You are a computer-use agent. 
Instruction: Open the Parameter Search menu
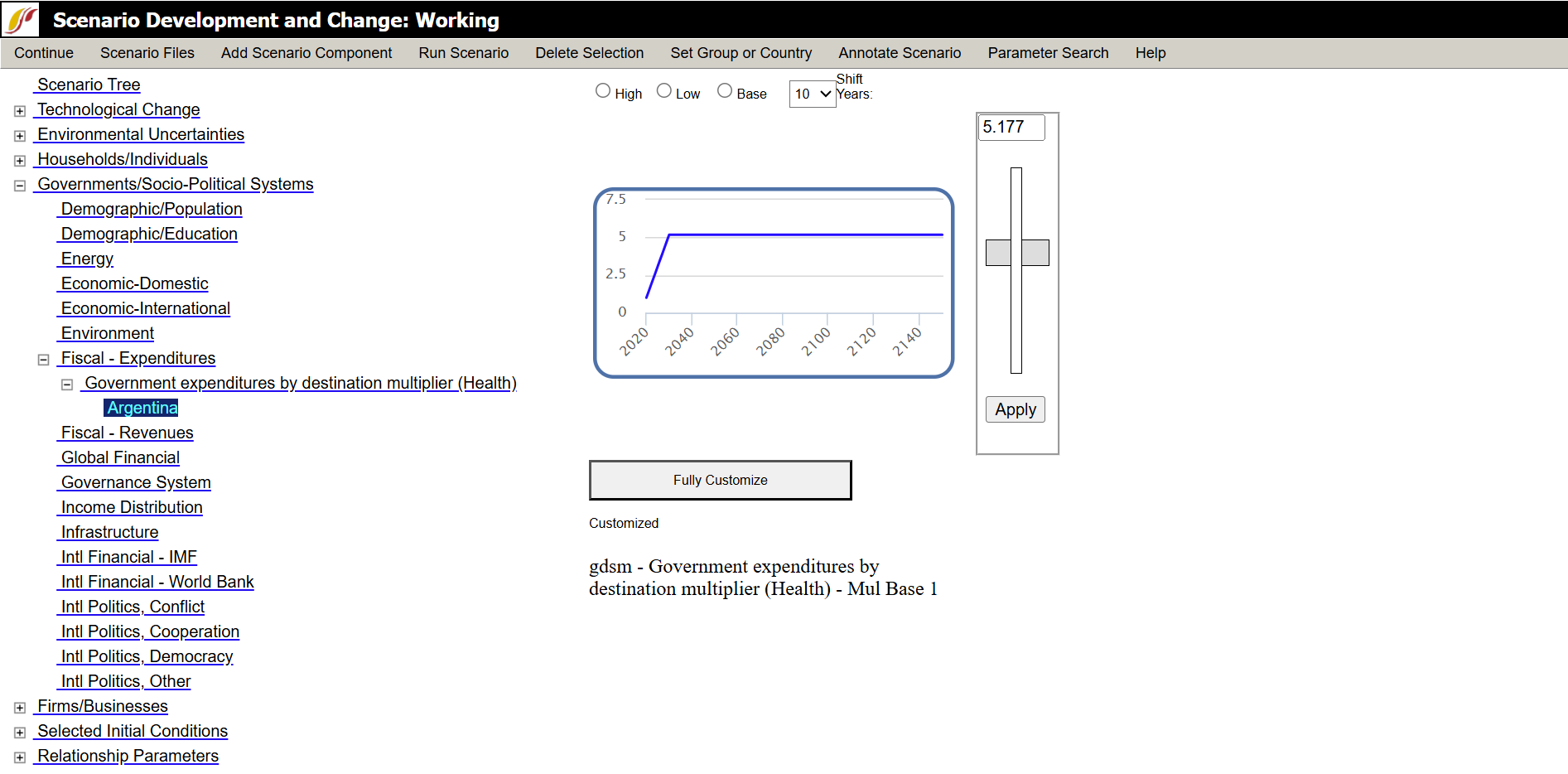pos(1047,53)
